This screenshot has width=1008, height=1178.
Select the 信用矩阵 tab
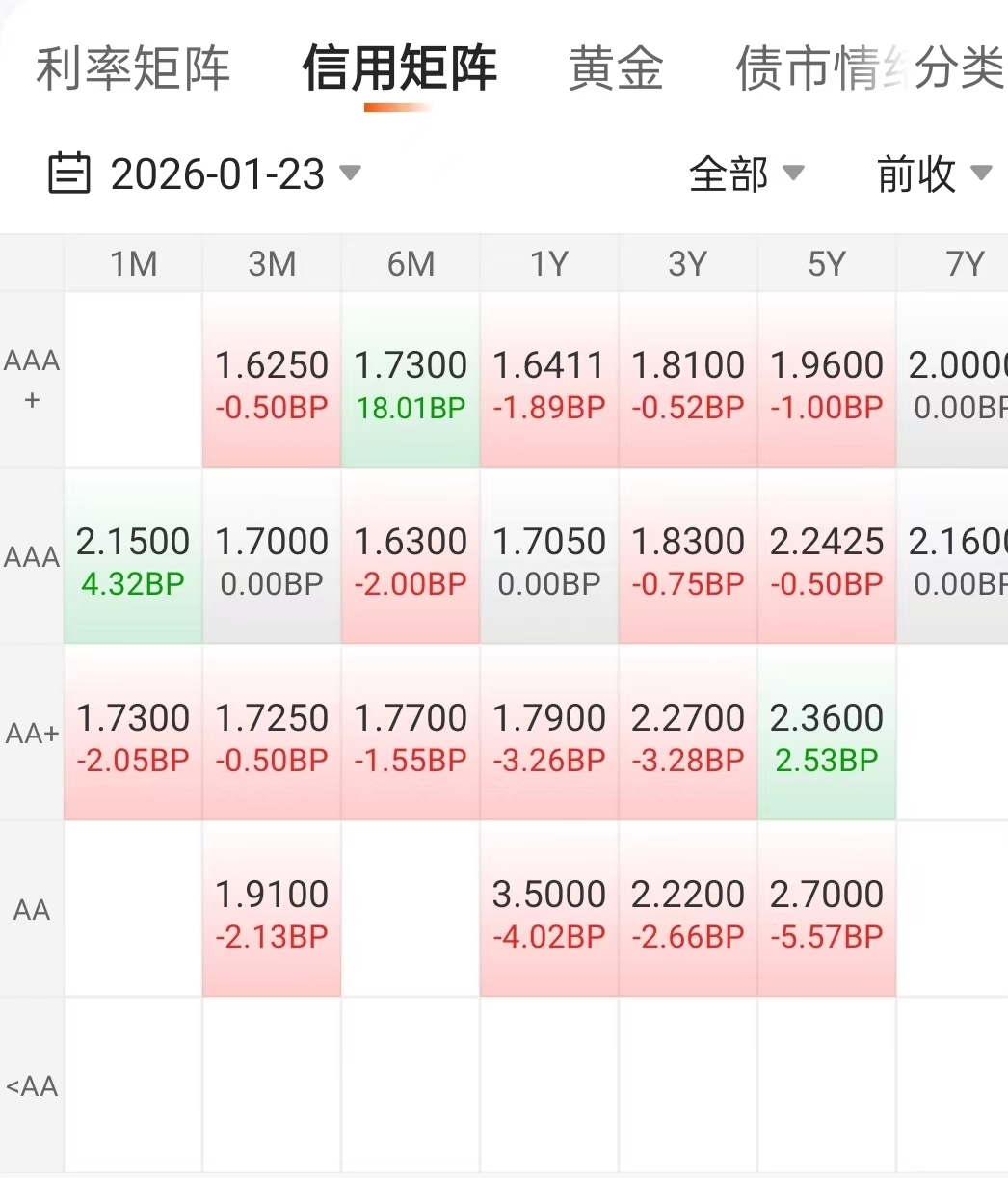400,68
